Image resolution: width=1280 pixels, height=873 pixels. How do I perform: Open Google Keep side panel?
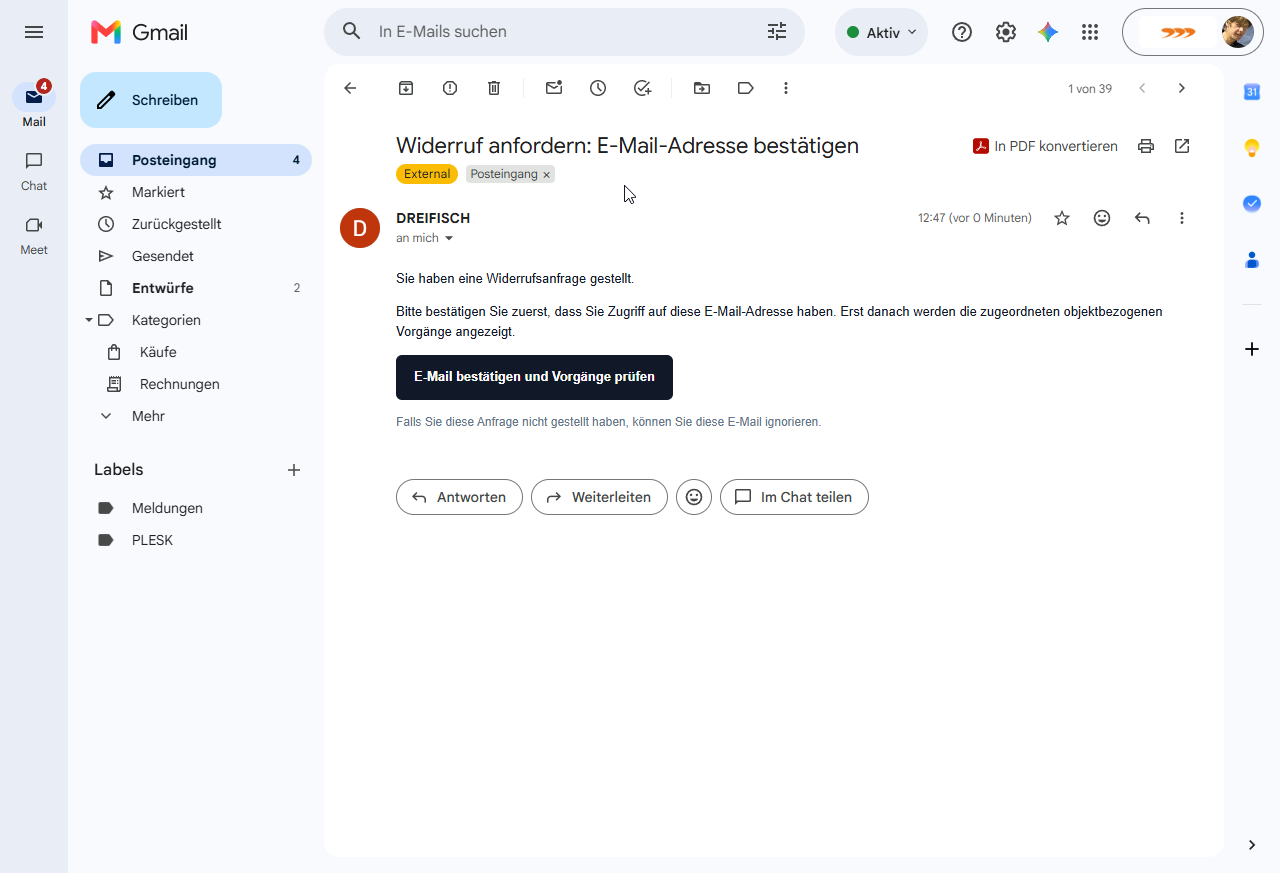click(1252, 148)
